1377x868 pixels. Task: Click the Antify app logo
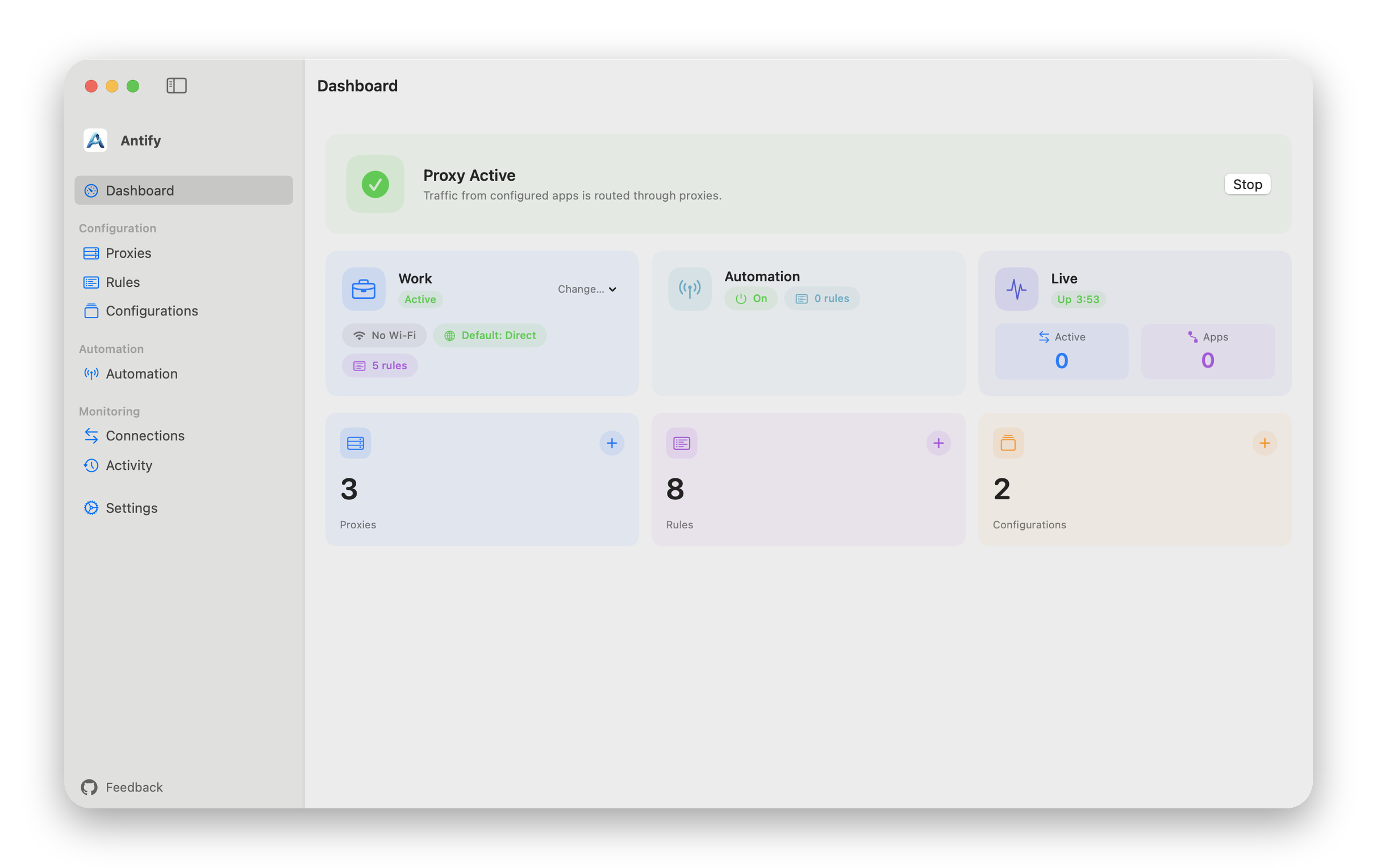click(95, 140)
